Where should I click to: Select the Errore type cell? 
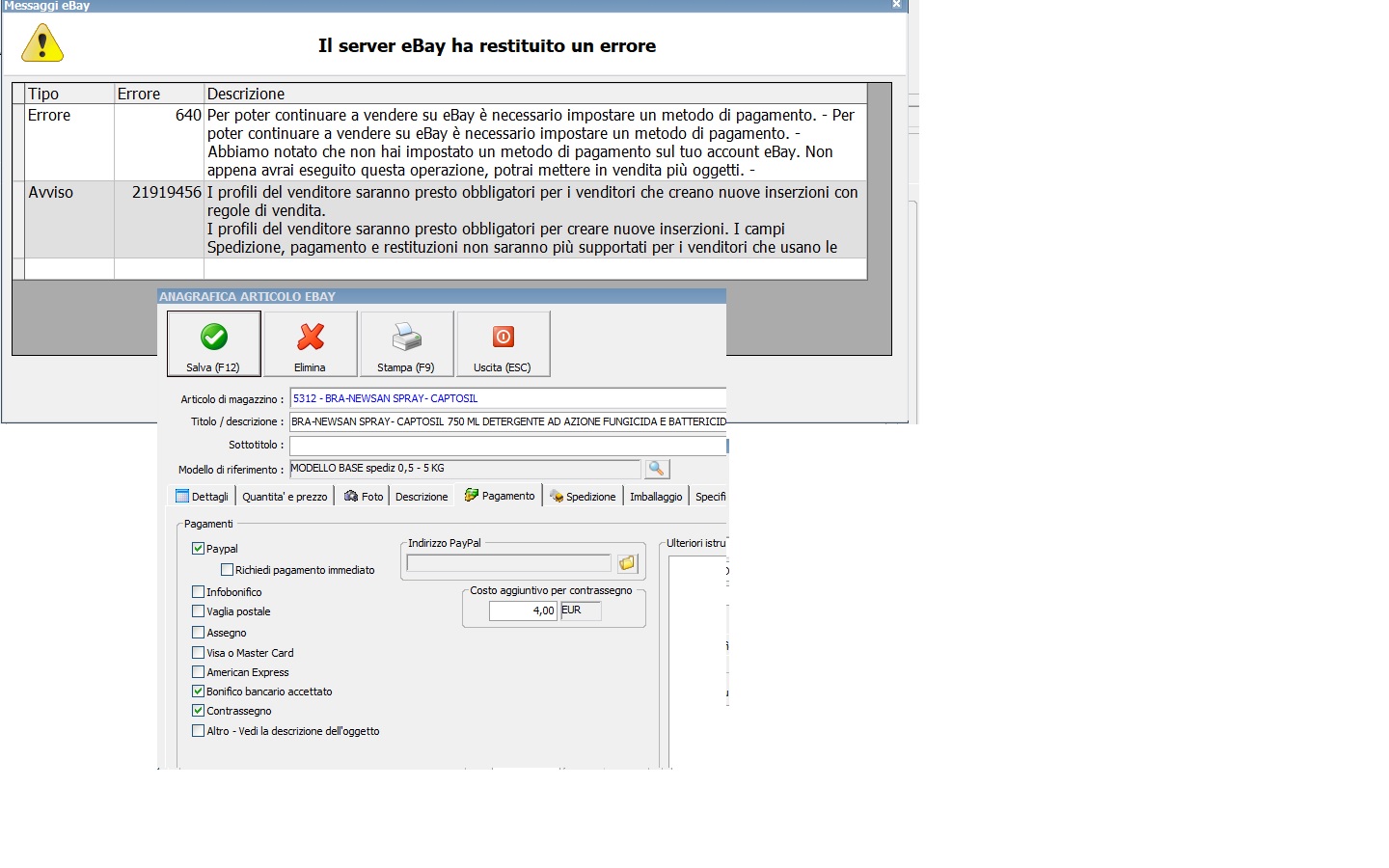[69, 142]
